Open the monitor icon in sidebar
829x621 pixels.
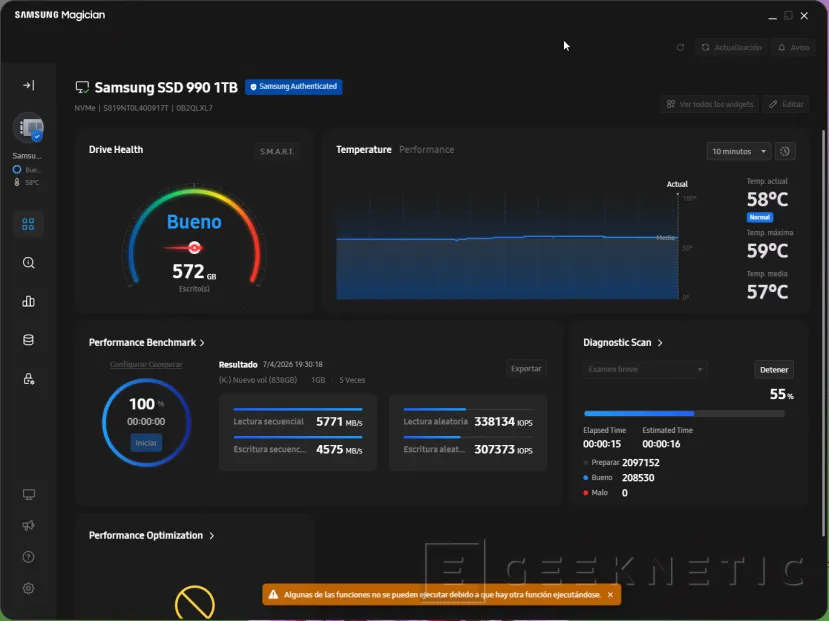(29, 495)
